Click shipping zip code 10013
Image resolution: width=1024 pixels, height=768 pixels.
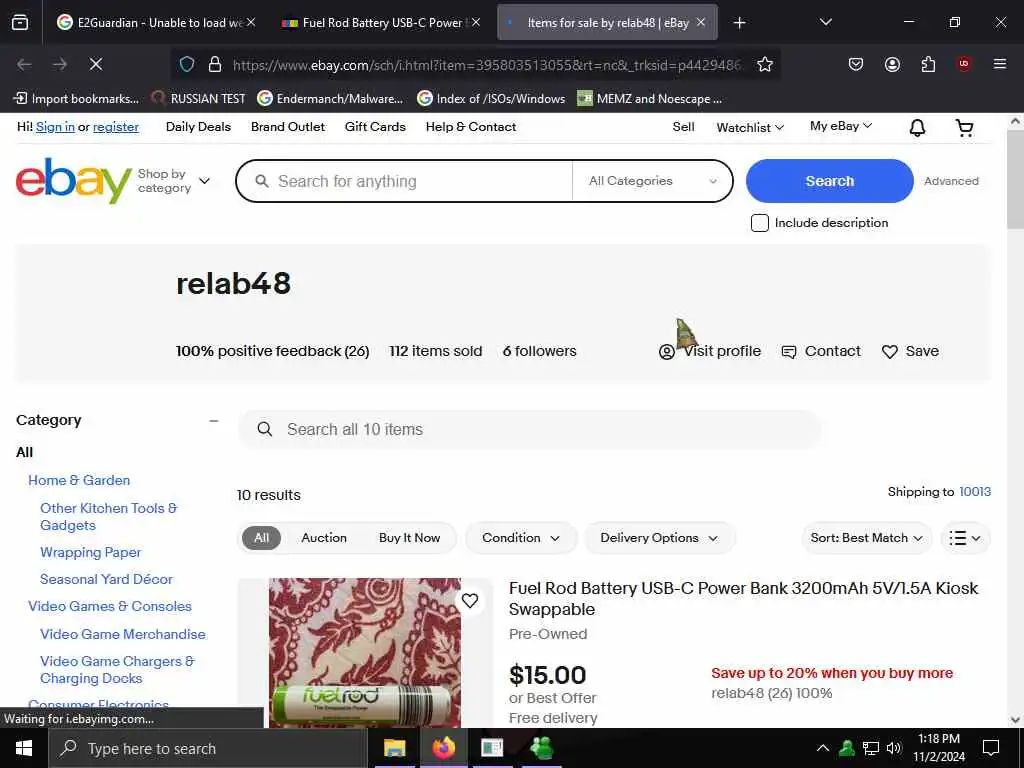[x=974, y=492]
